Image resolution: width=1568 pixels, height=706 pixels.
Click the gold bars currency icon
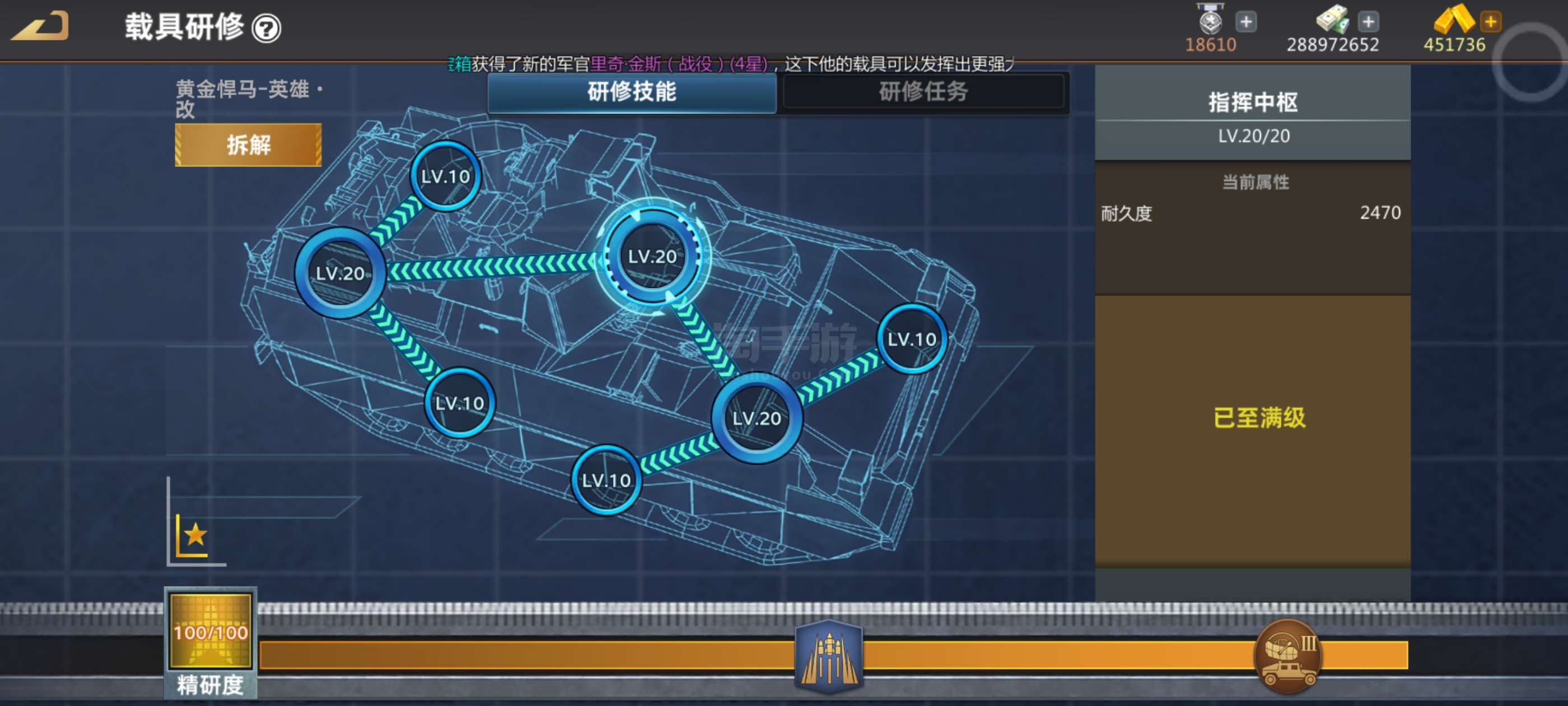coord(1454,19)
